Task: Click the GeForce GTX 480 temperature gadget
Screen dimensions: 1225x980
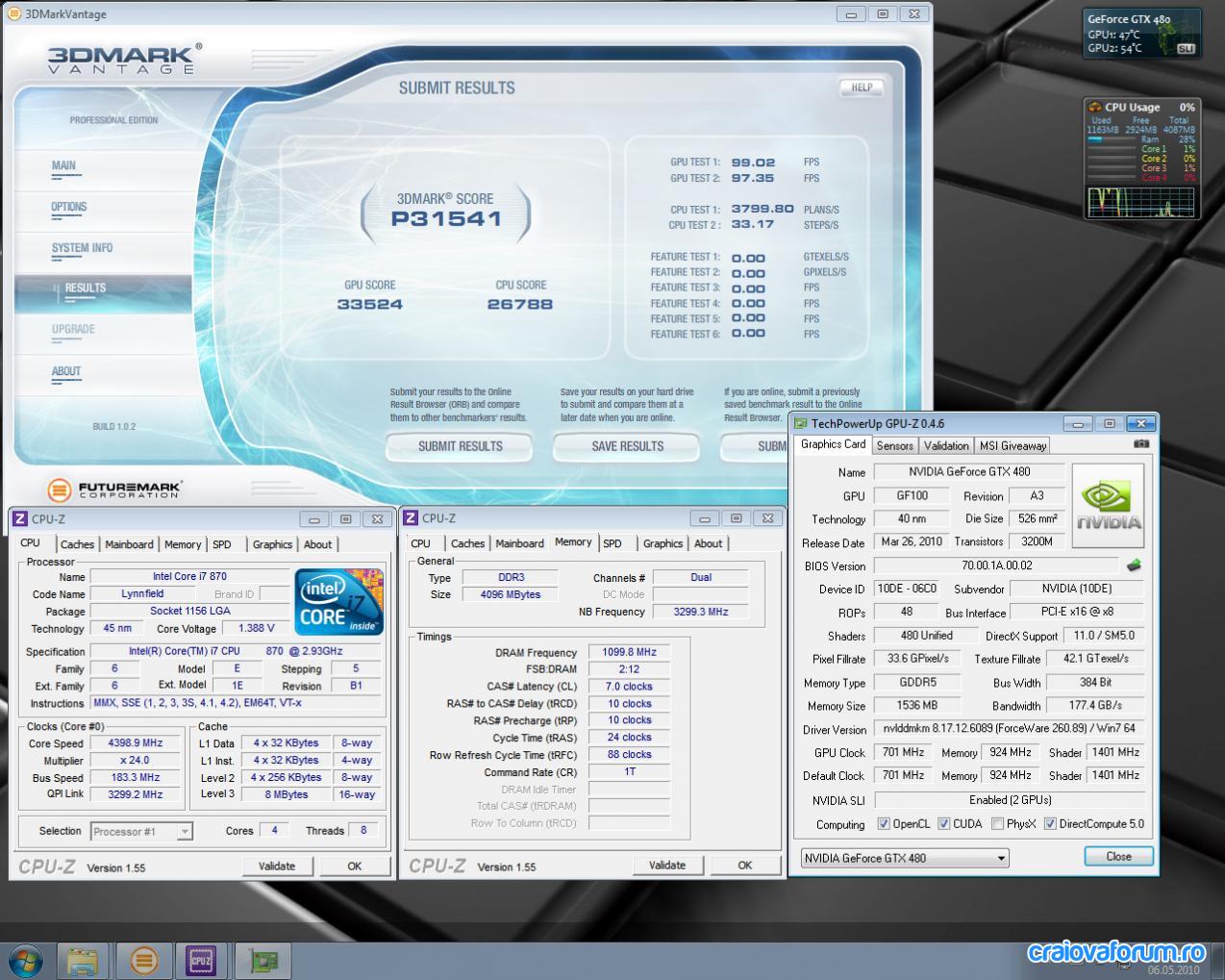Action: click(x=1141, y=34)
